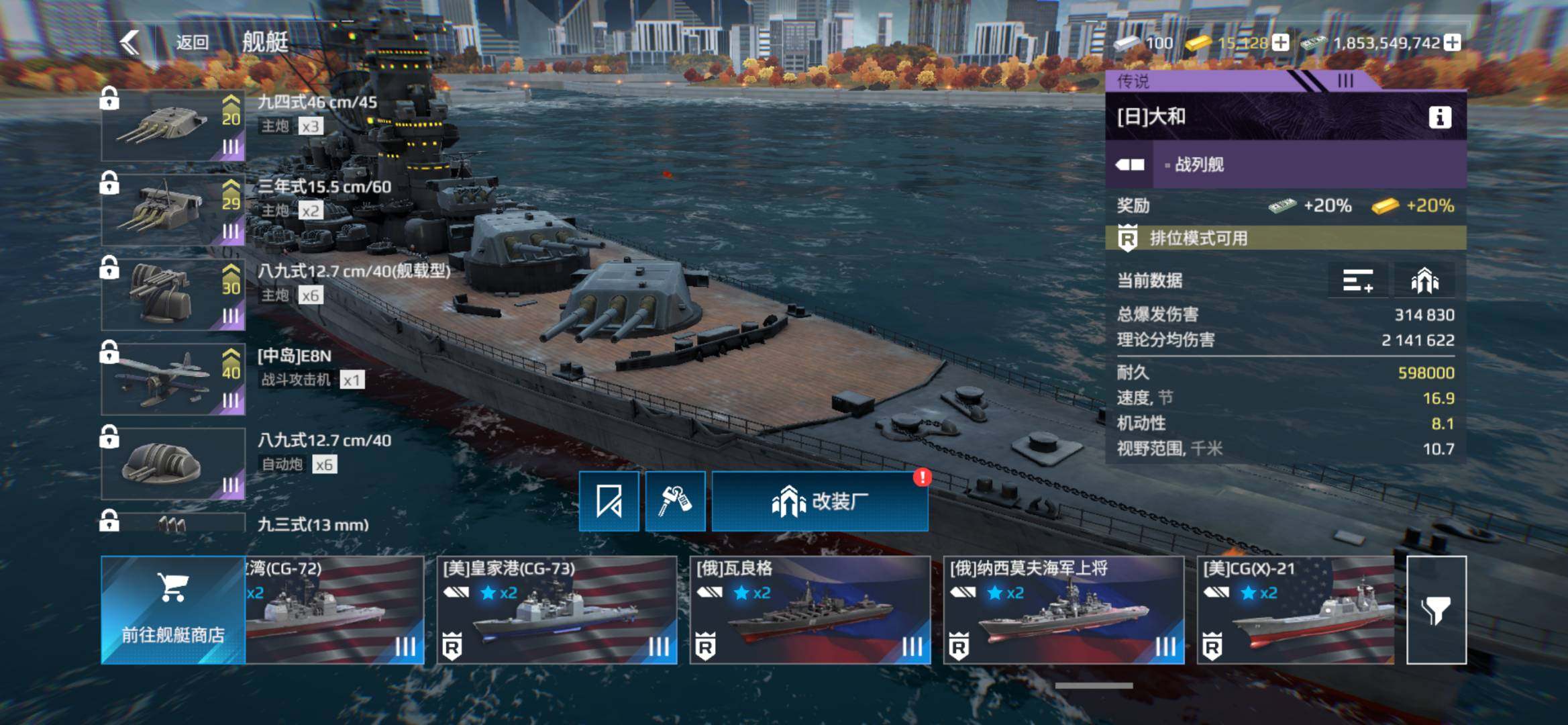Viewport: 1568px width, 725px height.
Task: Tap the back arrow icon
Action: [x=130, y=42]
